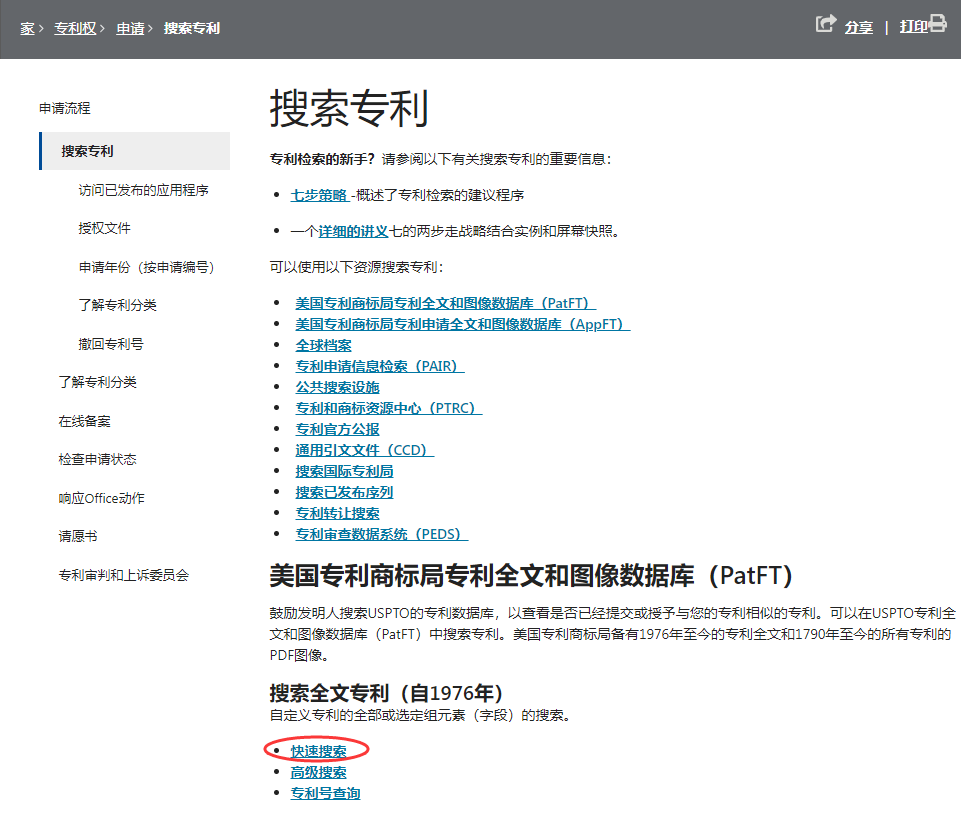Open 在线备案 sidebar section
The width and height of the screenshot is (961, 814).
pos(85,421)
